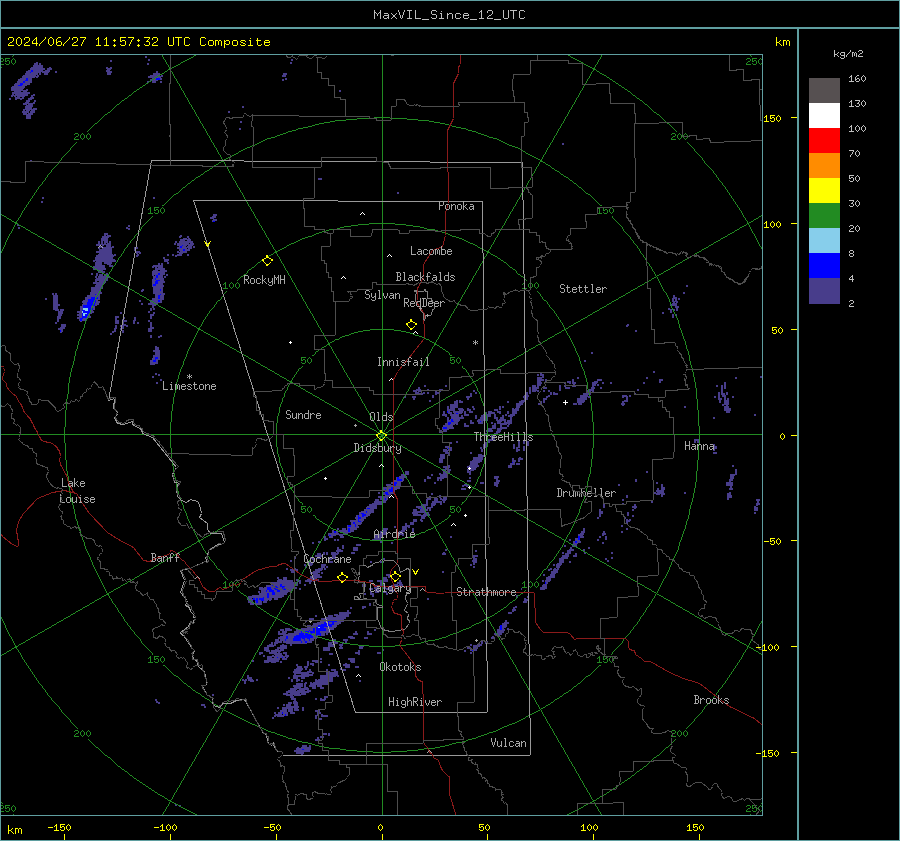Screen dimensions: 900x841
Task: Click the Olds city label
Action: (x=381, y=417)
